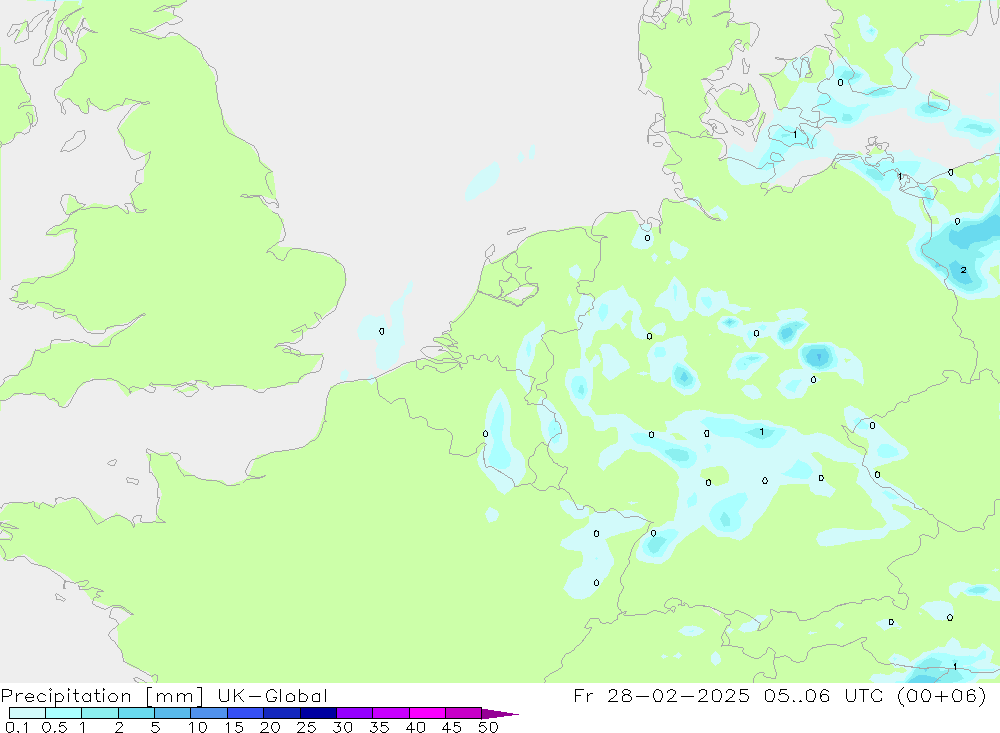Screen dimensions: 1000x733
Task: Click the above-50 arrow tip of the legend
Action: (500, 713)
